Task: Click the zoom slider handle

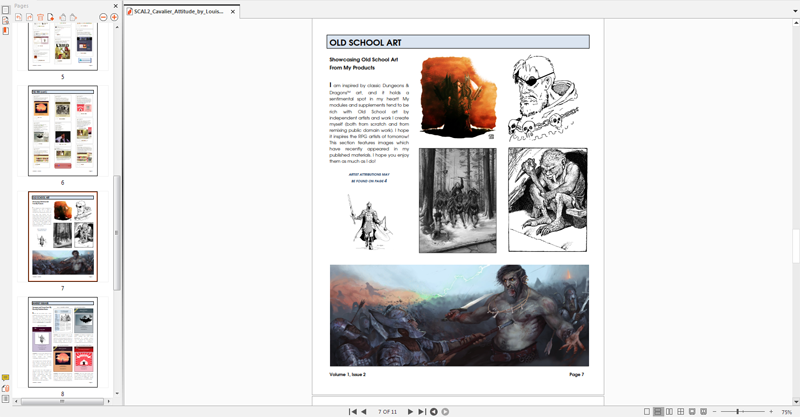Action: coord(737,411)
